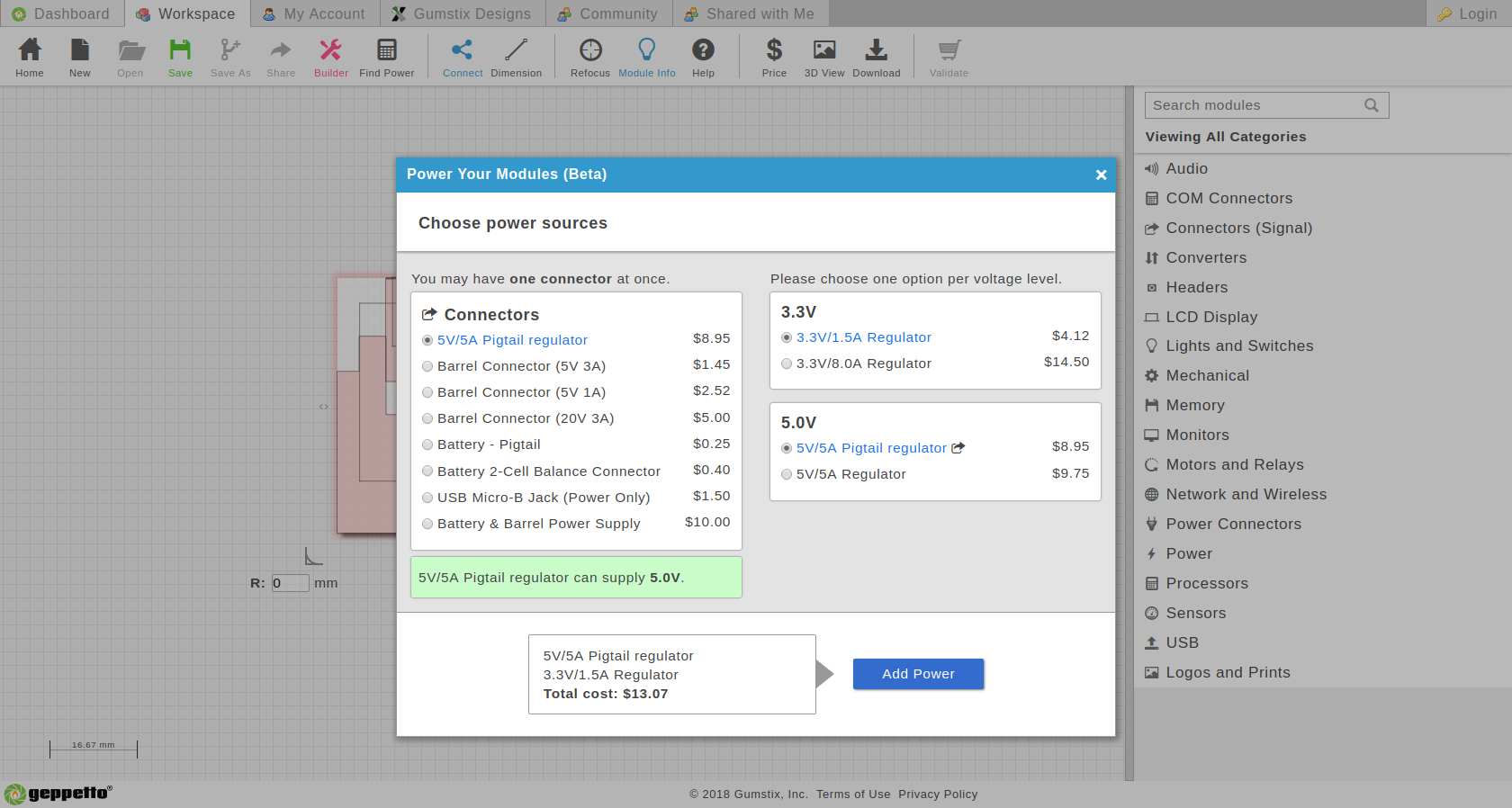Click the Add Power button

tap(918, 674)
